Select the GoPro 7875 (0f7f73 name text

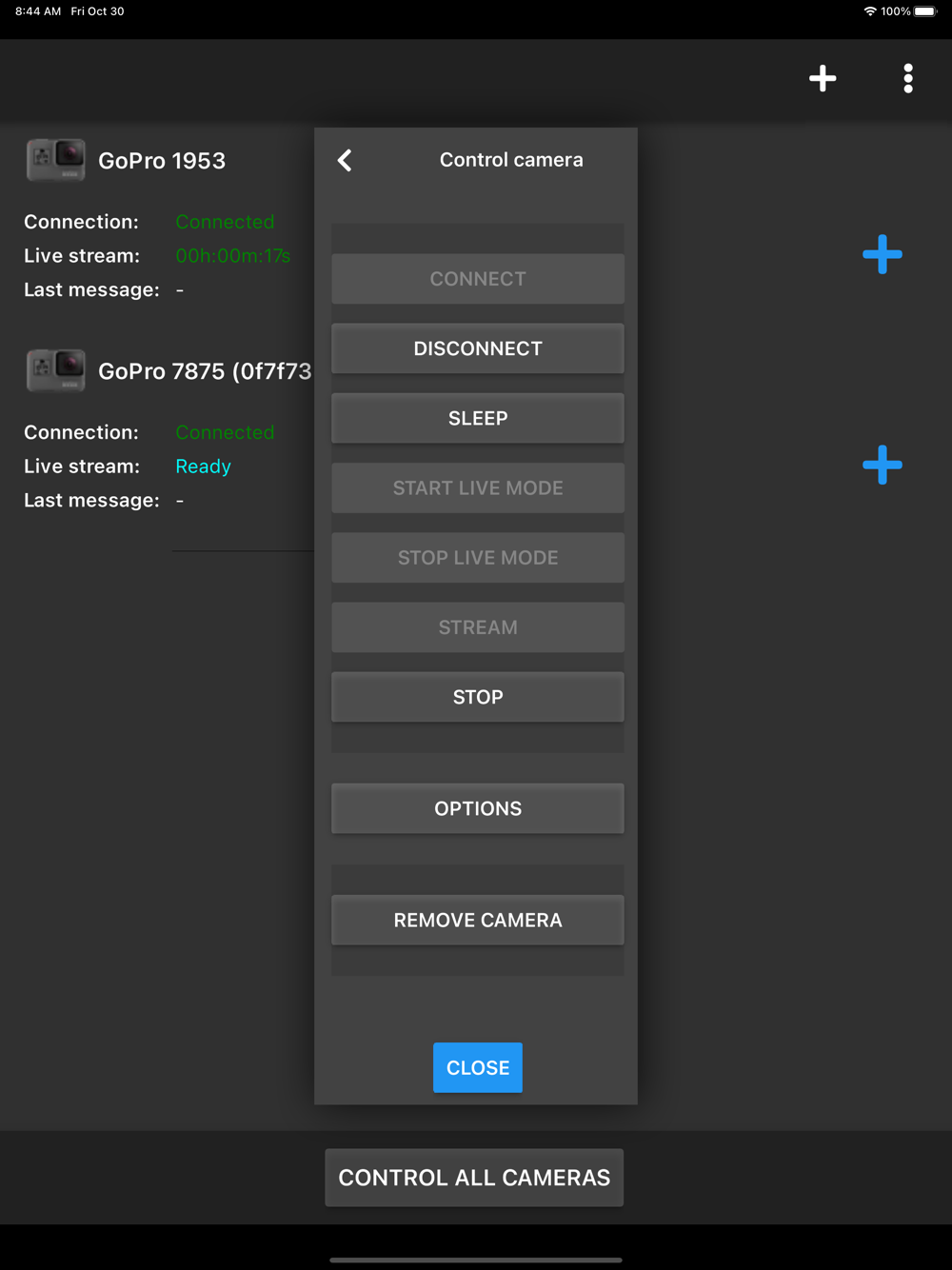point(205,371)
